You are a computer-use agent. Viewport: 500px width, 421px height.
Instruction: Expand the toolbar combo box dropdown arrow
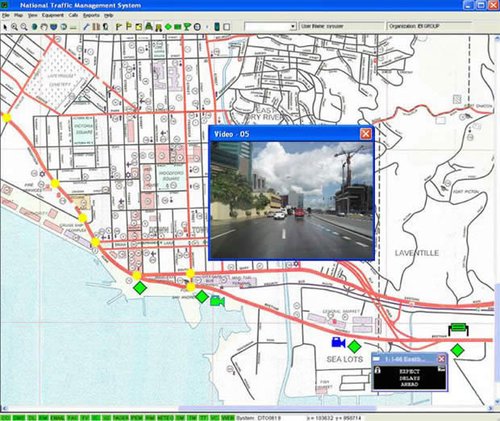pos(293,26)
